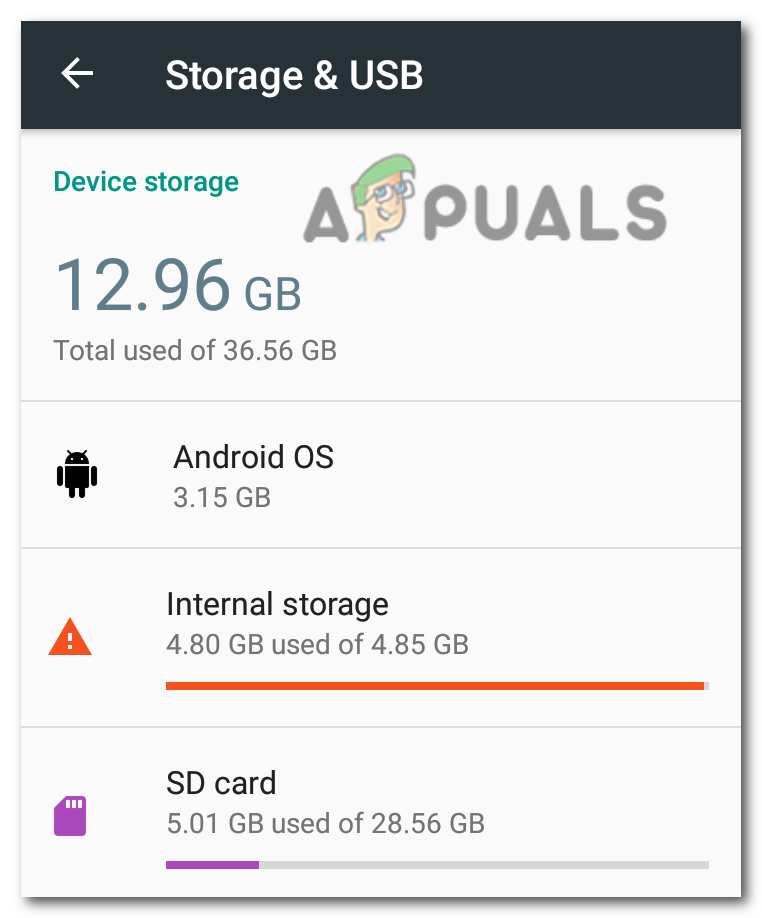Image resolution: width=762 pixels, height=918 pixels.
Task: Click the Storage & USB title text
Action: (294, 74)
